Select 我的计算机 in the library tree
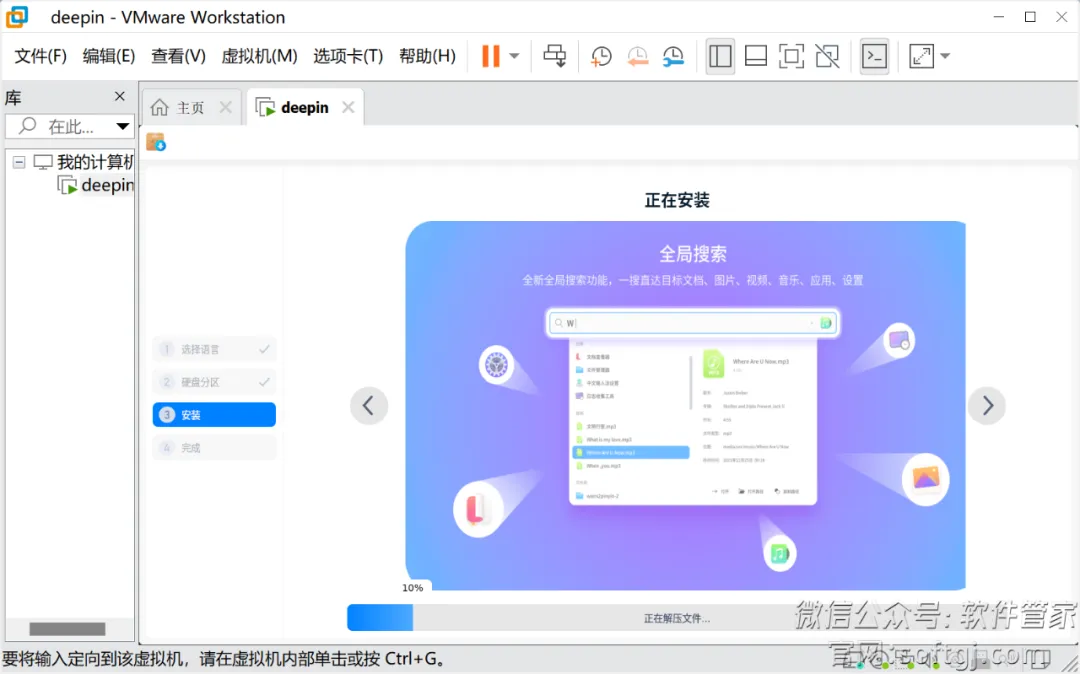This screenshot has height=674, width=1080. coord(95,162)
